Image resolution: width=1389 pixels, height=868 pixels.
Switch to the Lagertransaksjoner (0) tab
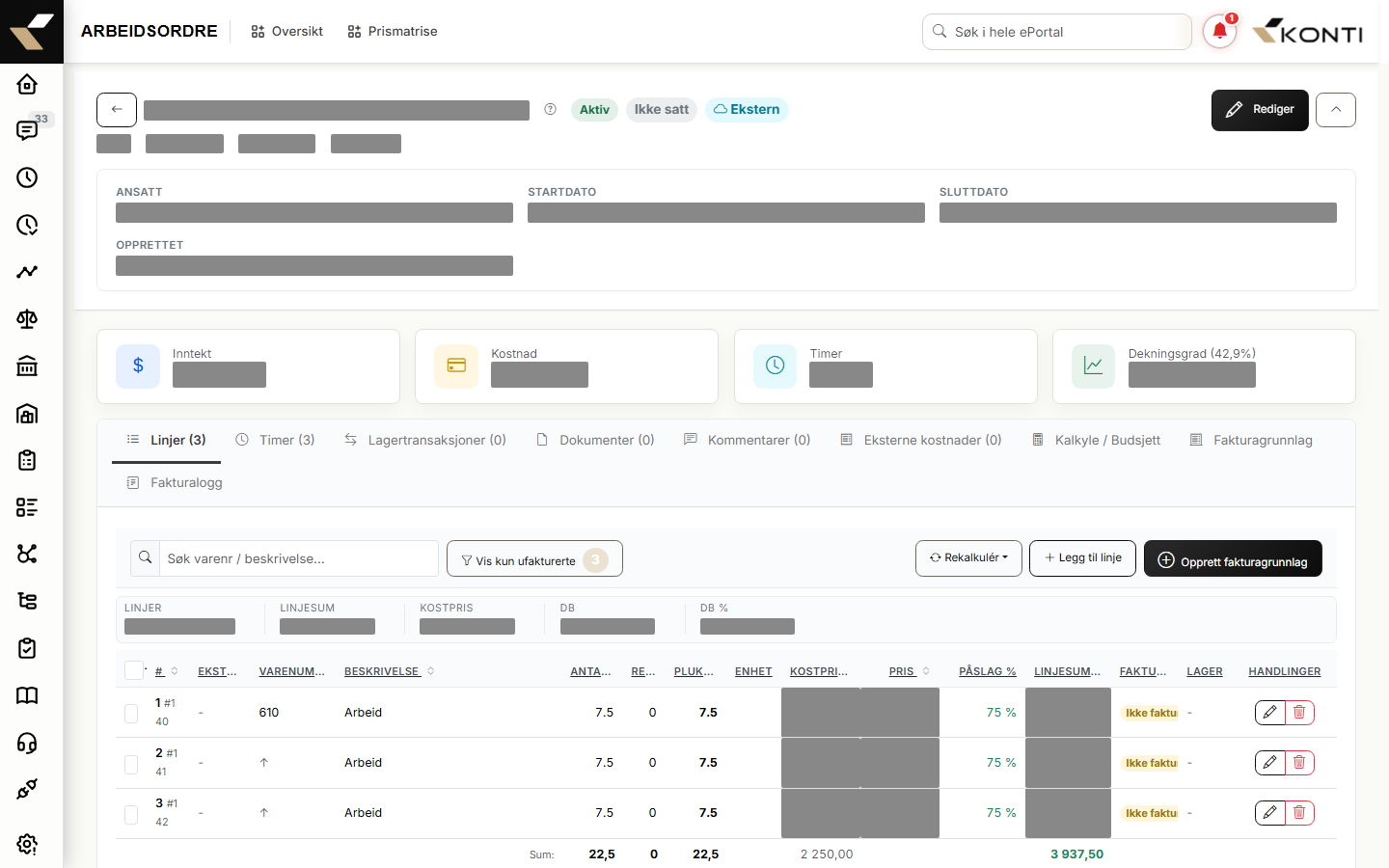point(425,440)
